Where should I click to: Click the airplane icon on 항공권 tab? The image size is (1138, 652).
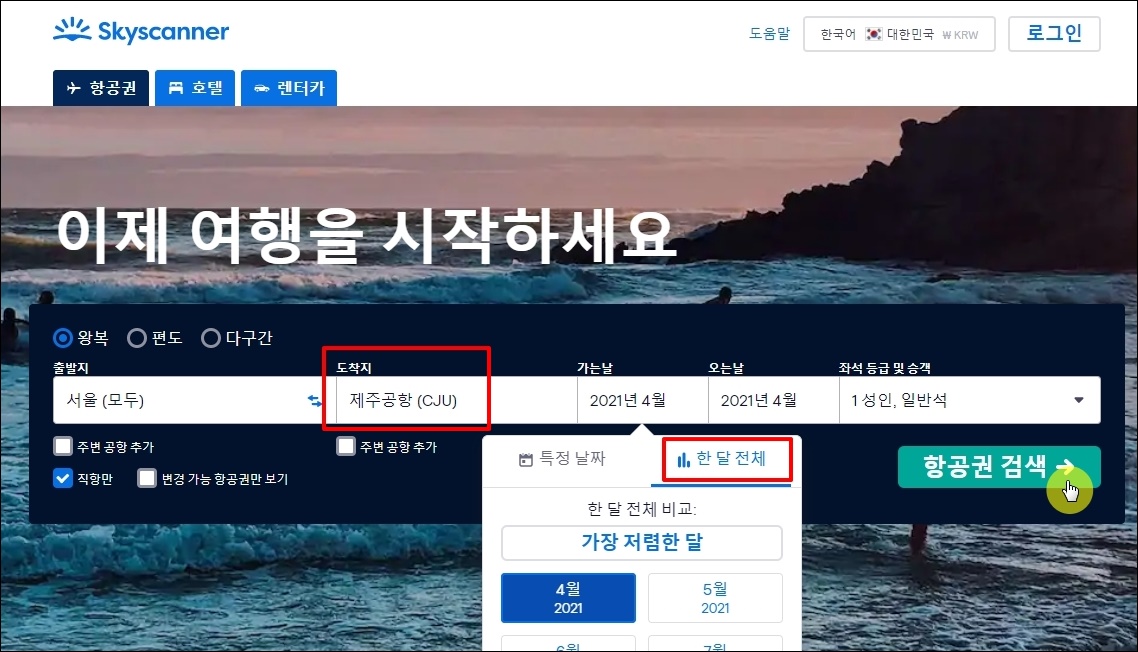pyautogui.click(x=73, y=88)
